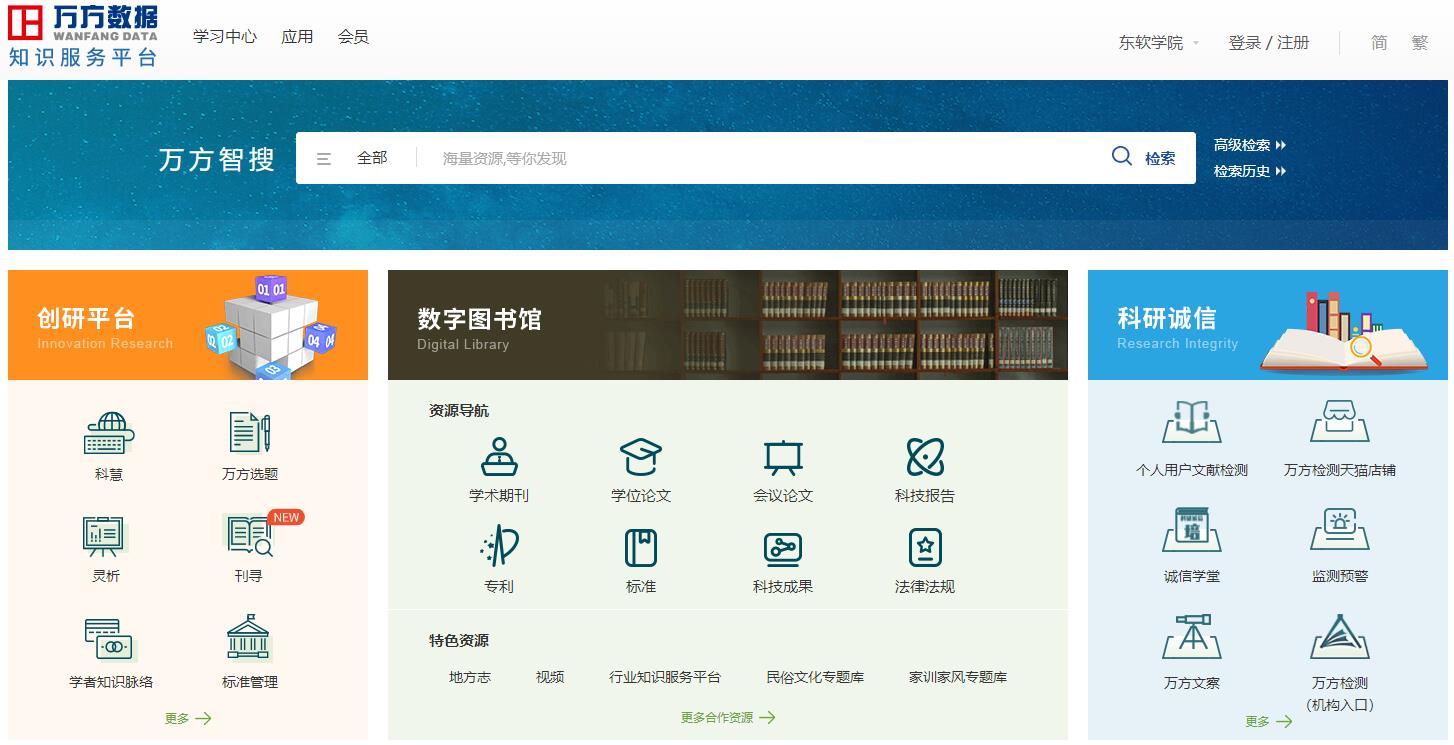Open the 专利 patent icon
The image size is (1454, 745).
499,548
